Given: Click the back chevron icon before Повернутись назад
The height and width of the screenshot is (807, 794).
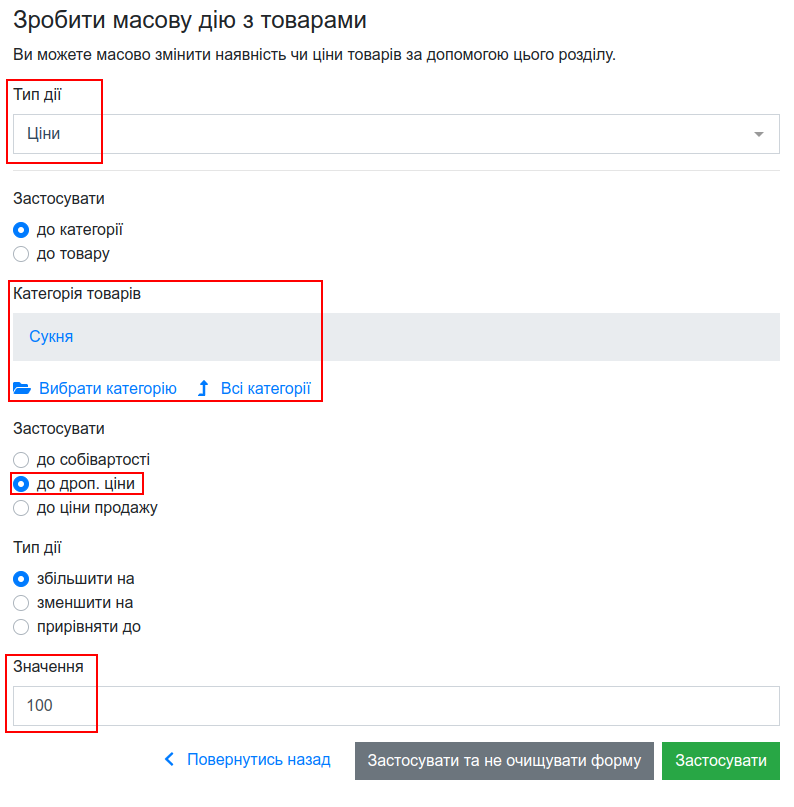Looking at the screenshot, I should (169, 759).
